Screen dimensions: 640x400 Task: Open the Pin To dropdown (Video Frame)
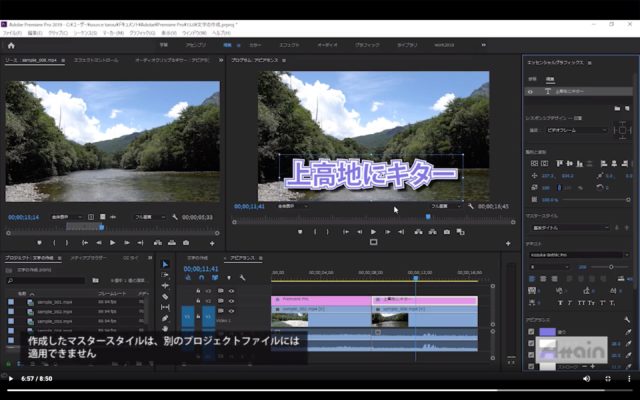[576, 130]
